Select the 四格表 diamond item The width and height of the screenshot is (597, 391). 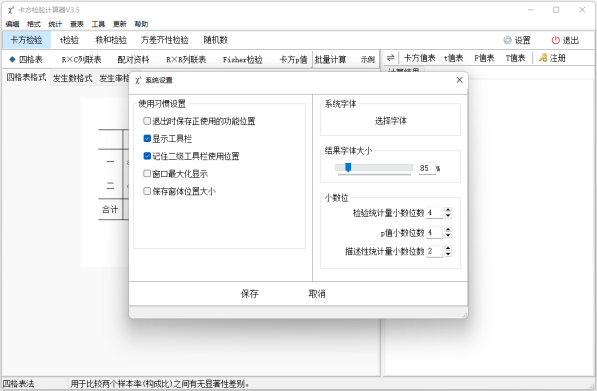pos(26,59)
